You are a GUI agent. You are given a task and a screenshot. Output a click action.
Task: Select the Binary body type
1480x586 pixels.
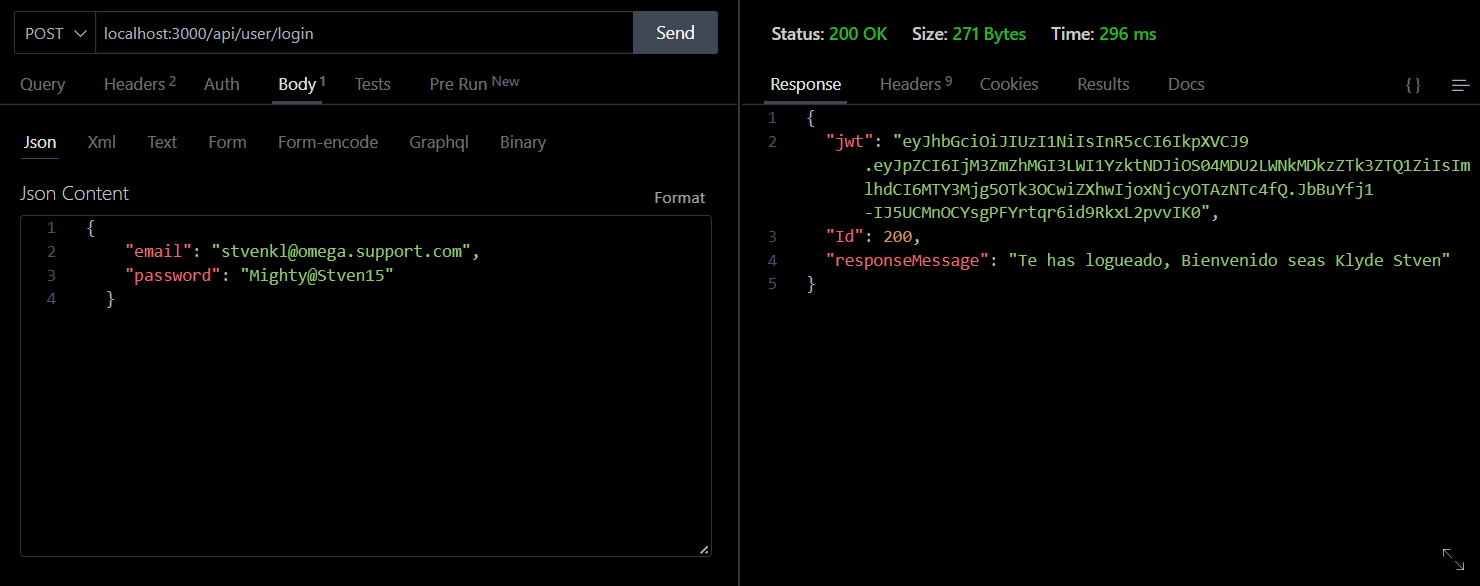(523, 142)
